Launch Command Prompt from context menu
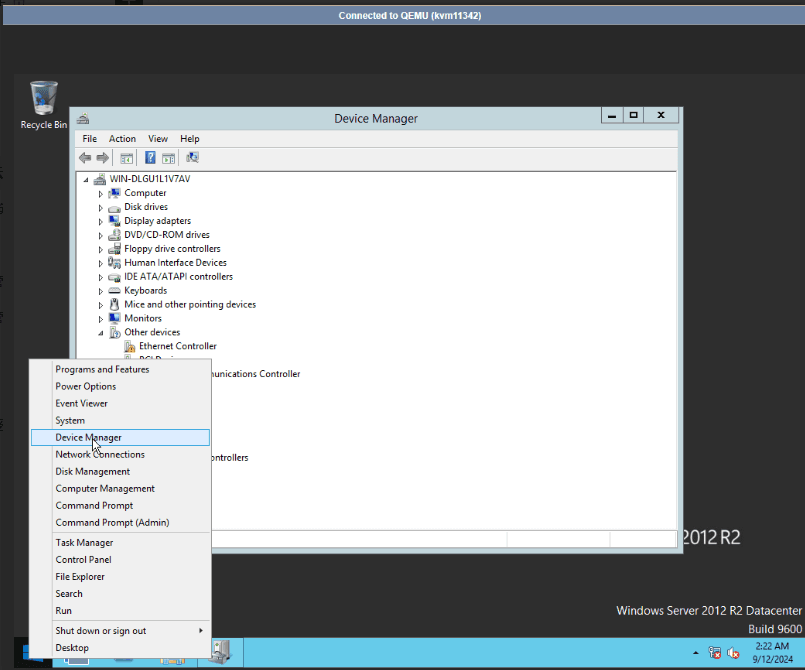The image size is (805, 670). click(x=120, y=505)
